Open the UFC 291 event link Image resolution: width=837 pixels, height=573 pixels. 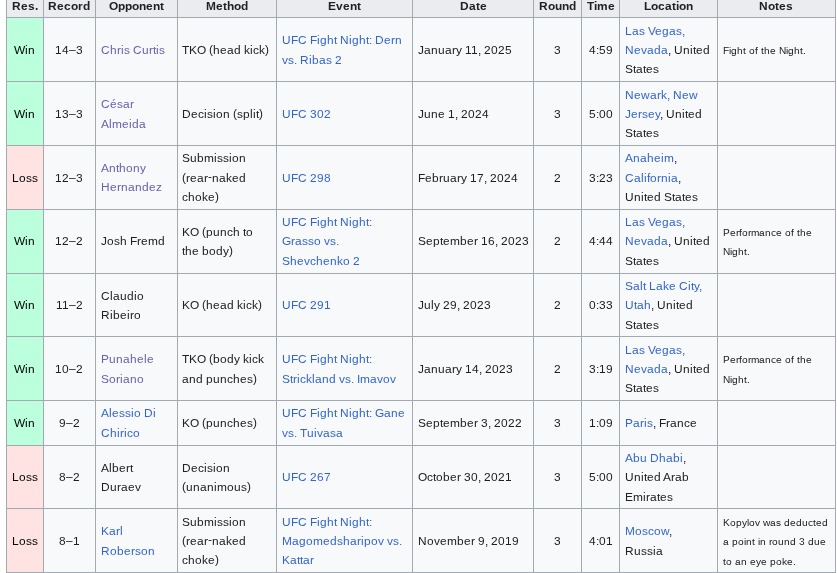tap(306, 305)
